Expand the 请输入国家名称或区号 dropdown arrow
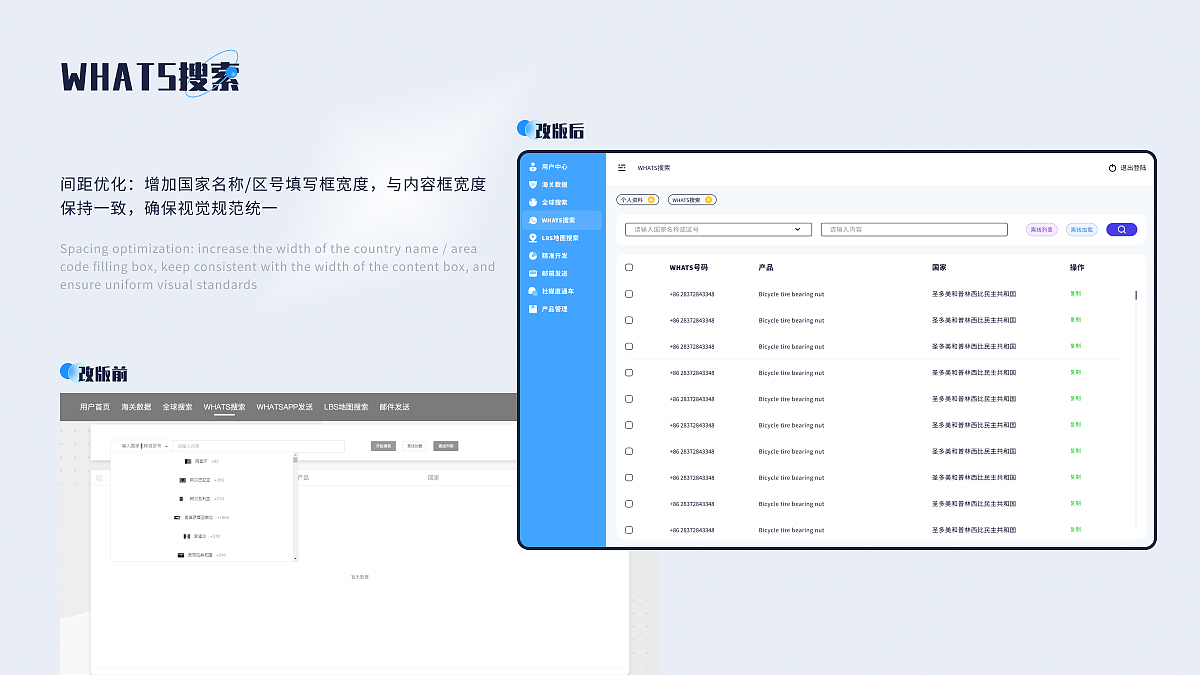 (798, 230)
